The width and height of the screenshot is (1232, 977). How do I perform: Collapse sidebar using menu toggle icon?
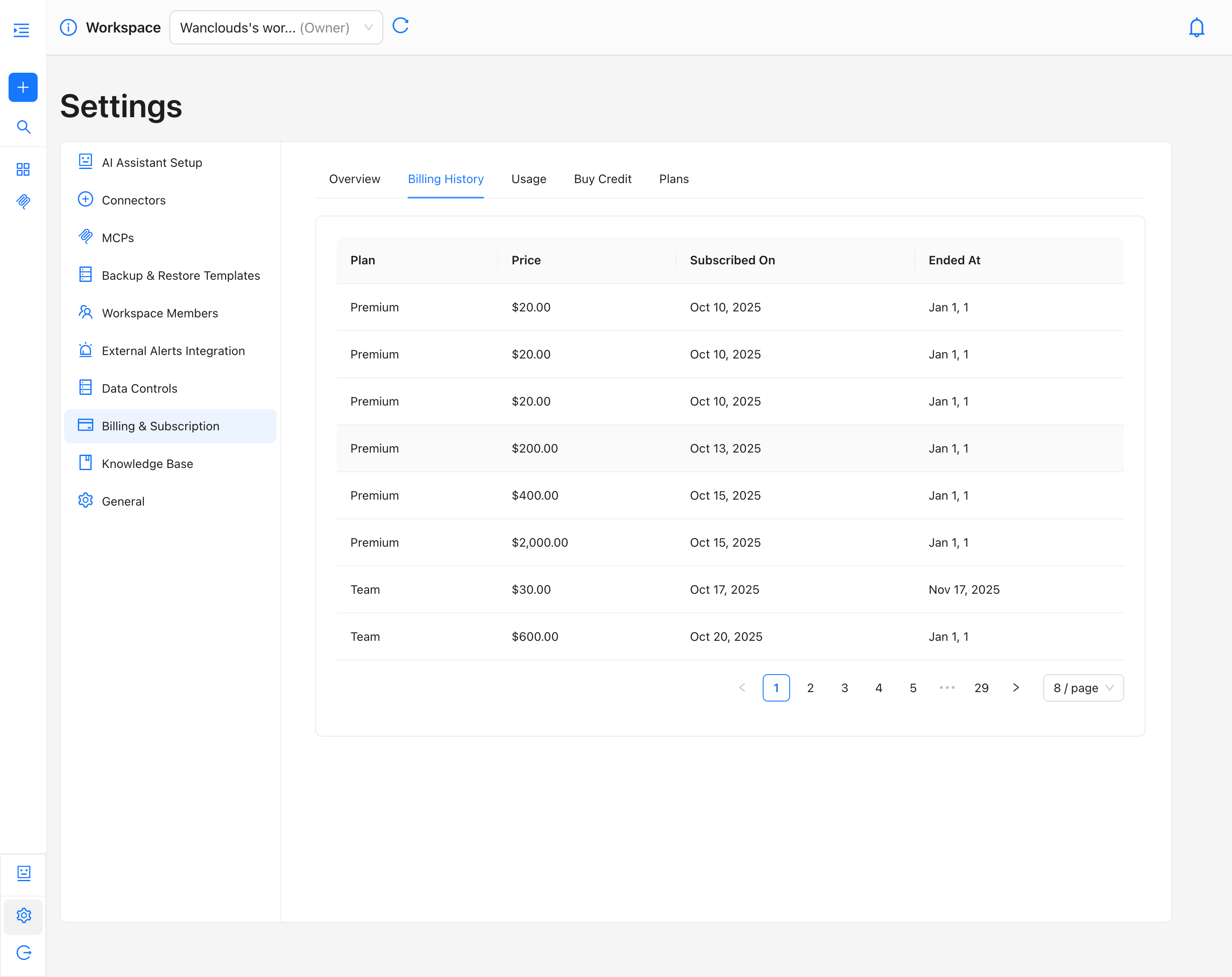point(22,30)
